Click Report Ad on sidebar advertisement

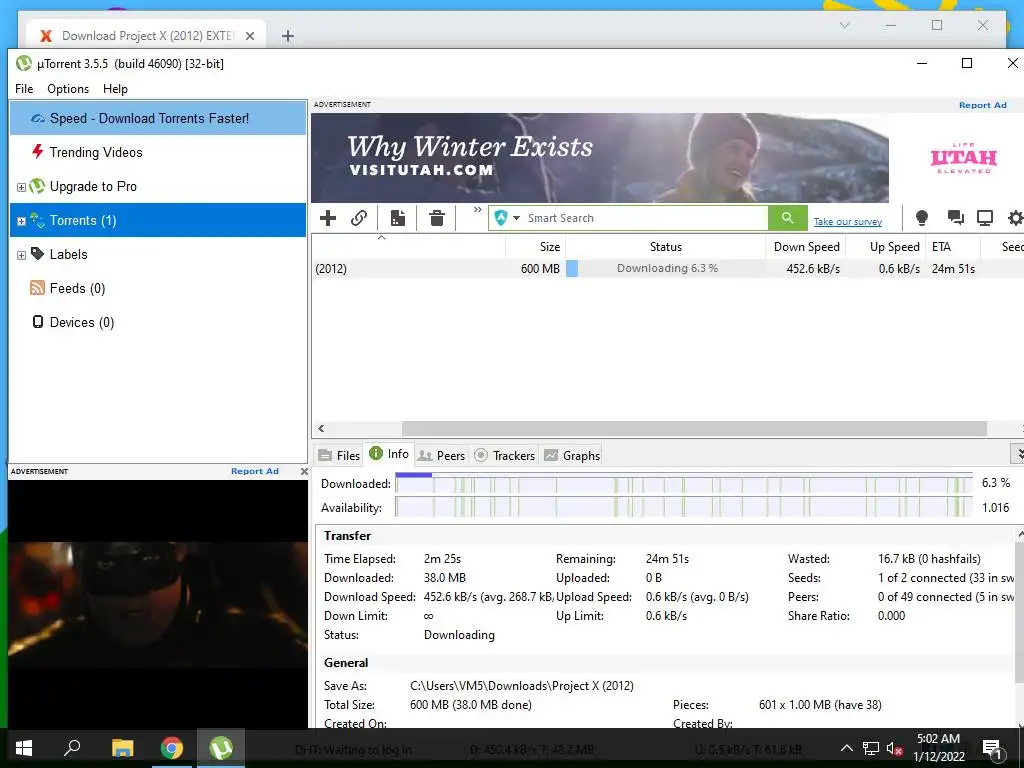click(x=254, y=471)
